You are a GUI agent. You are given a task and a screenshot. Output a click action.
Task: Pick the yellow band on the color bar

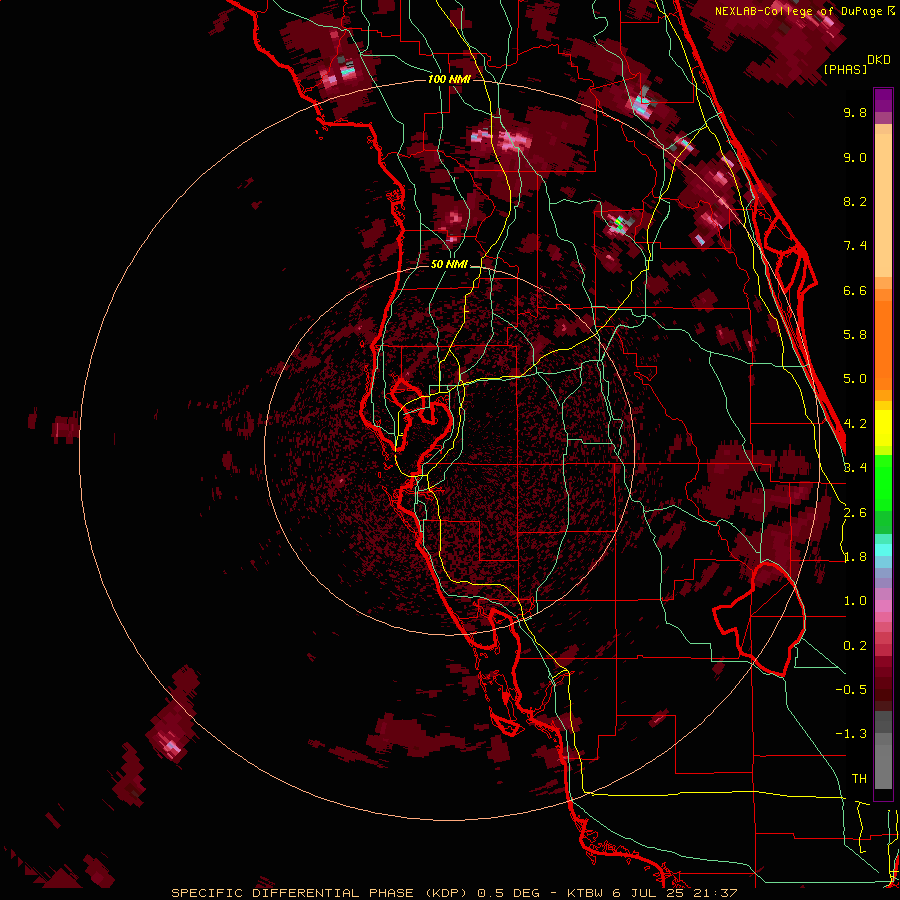883,428
